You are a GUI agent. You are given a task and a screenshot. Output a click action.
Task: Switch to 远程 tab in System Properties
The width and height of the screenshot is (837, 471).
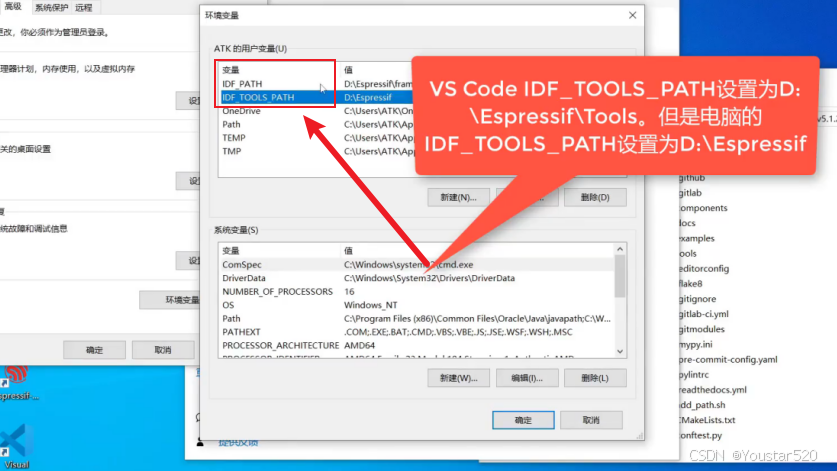coord(84,7)
